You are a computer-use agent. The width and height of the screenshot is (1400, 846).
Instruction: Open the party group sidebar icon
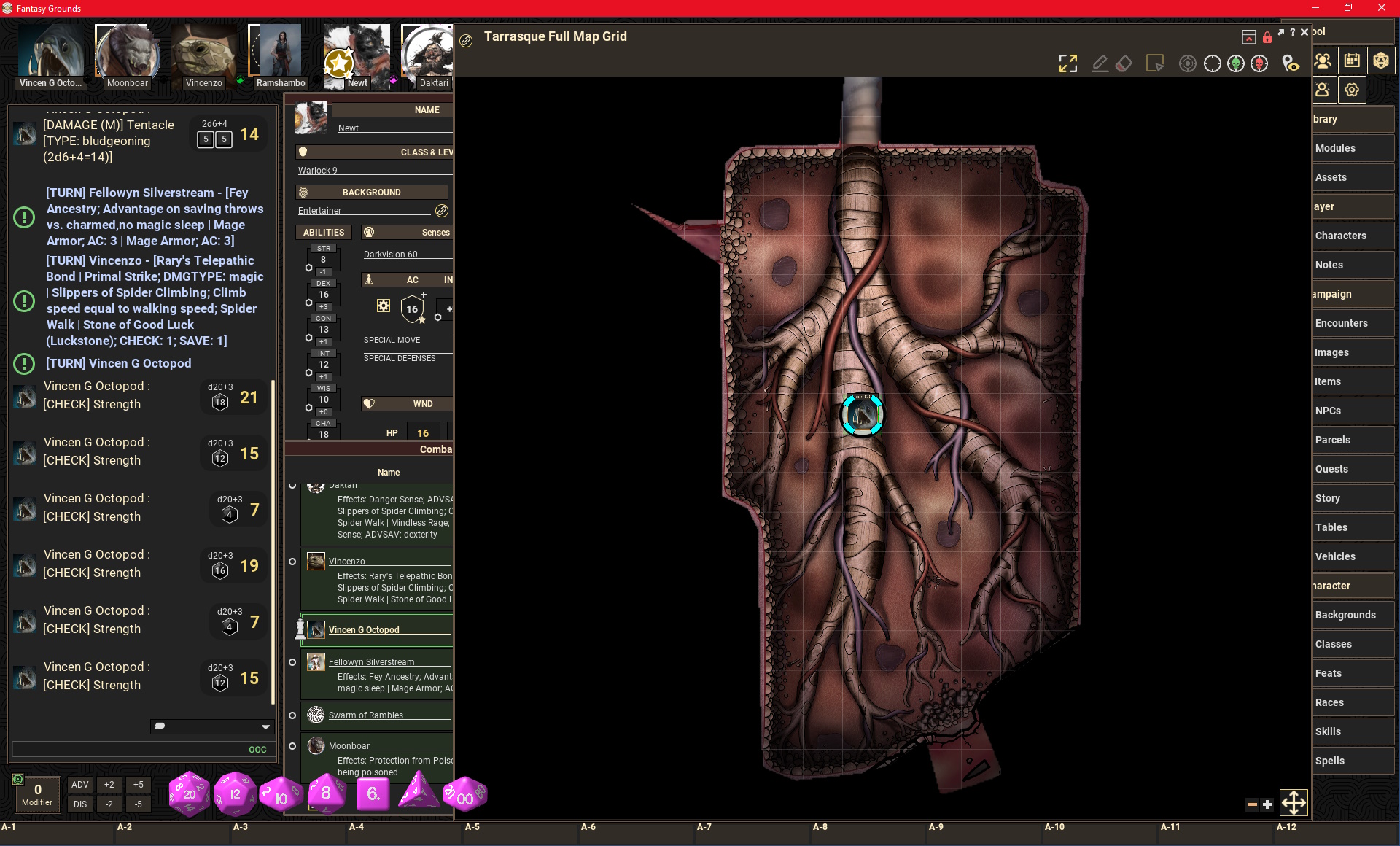tap(1323, 61)
